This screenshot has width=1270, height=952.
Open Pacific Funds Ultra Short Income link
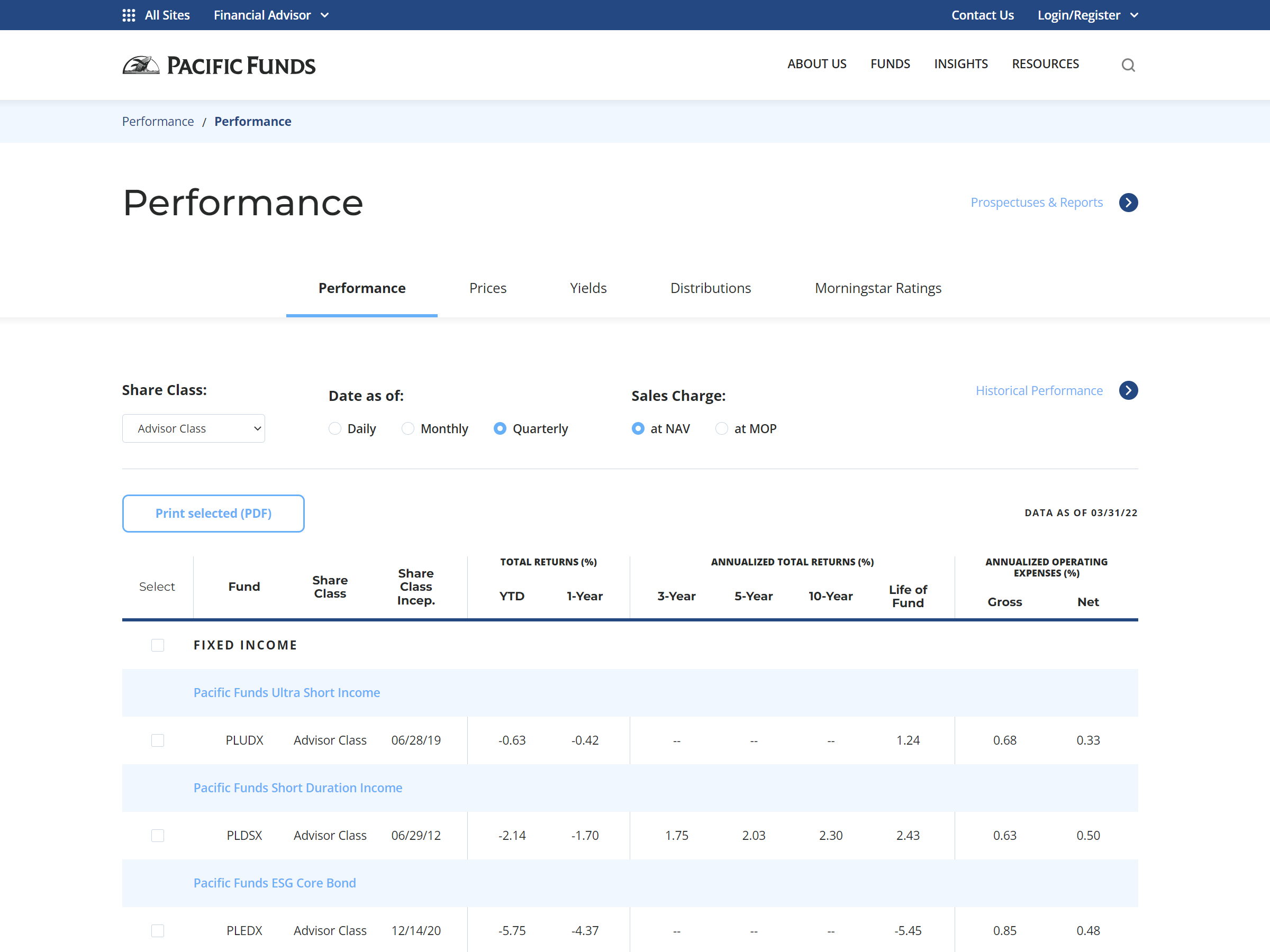(x=286, y=693)
